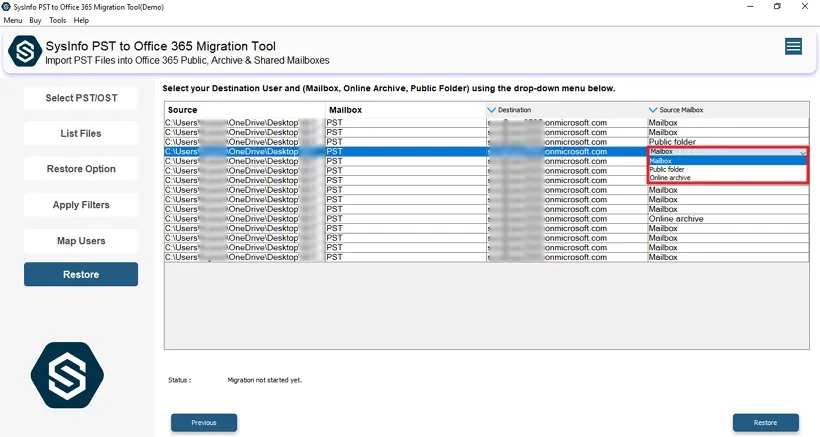
Task: Restore down the application window
Action: [777, 6]
